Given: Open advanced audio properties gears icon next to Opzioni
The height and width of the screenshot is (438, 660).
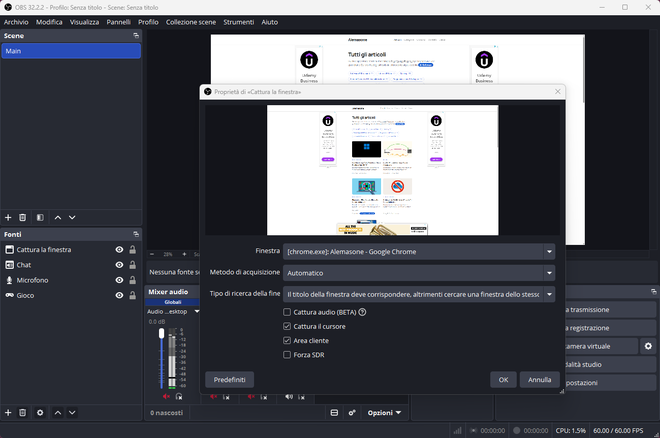Looking at the screenshot, I should (352, 413).
